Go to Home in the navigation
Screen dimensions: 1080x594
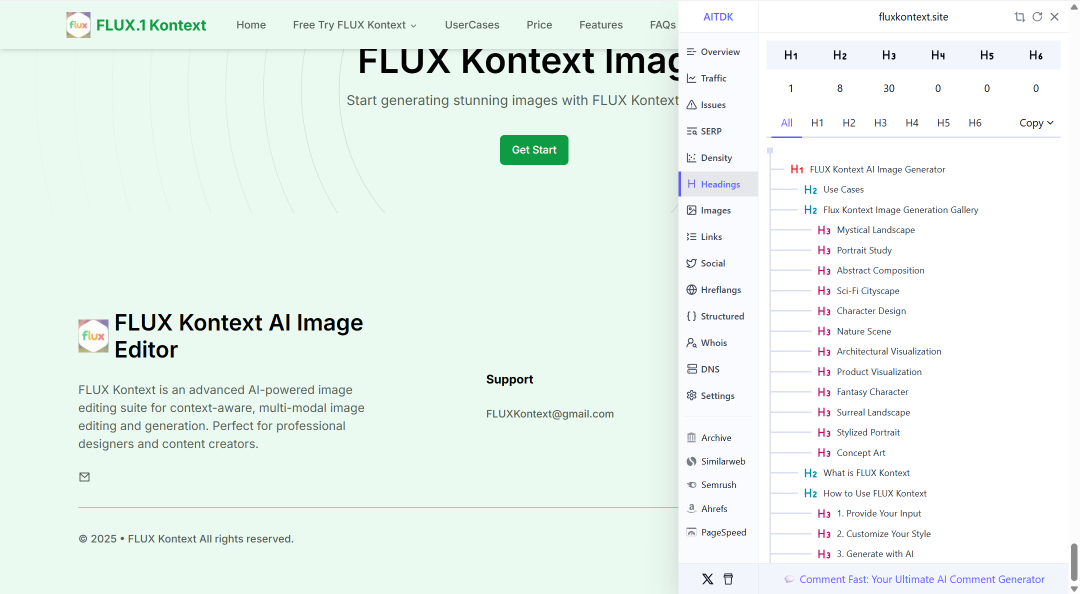251,25
